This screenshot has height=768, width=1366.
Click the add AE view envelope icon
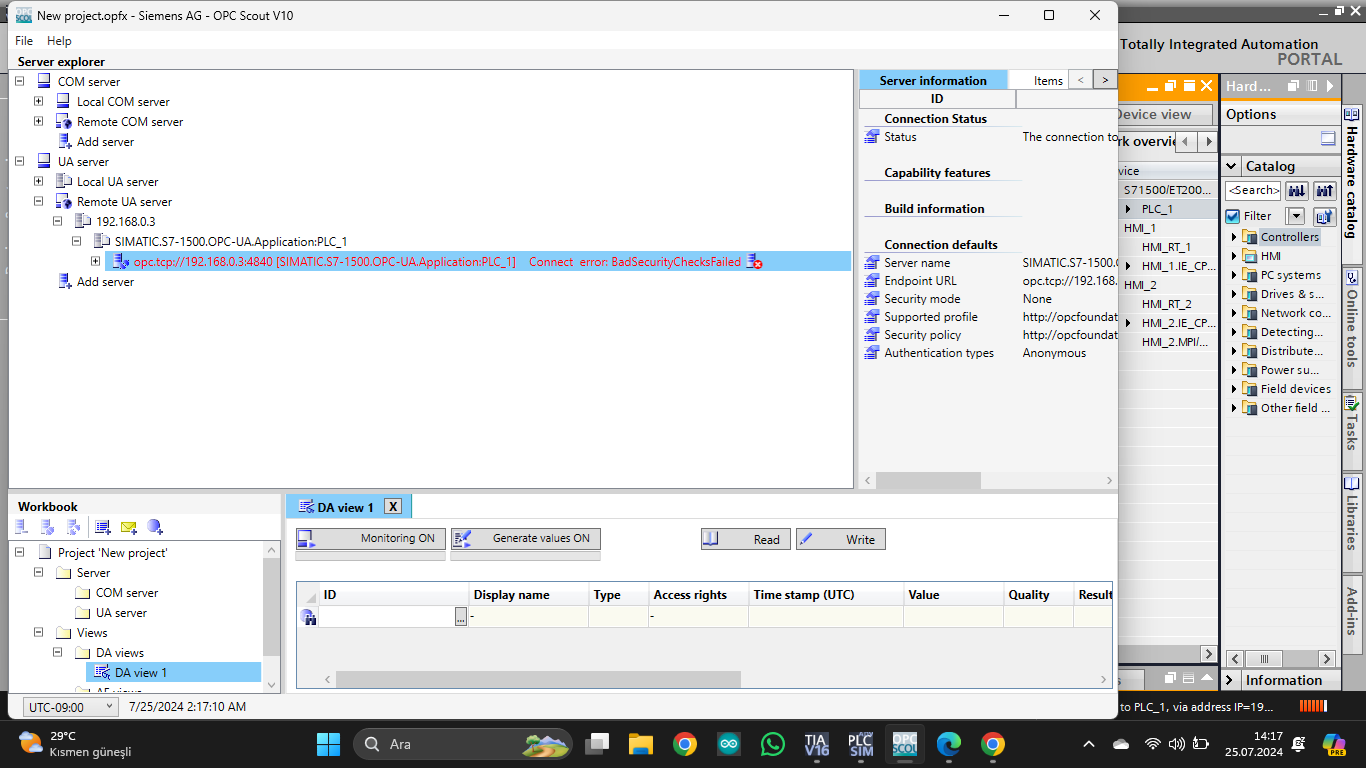128,527
